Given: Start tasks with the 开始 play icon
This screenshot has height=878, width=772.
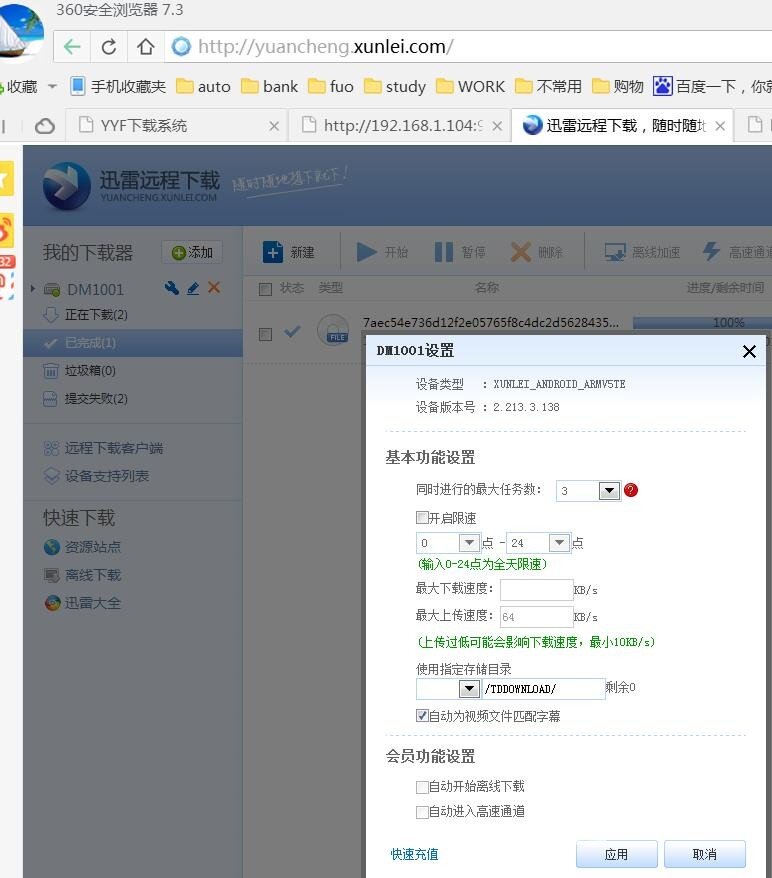Looking at the screenshot, I should coord(367,253).
